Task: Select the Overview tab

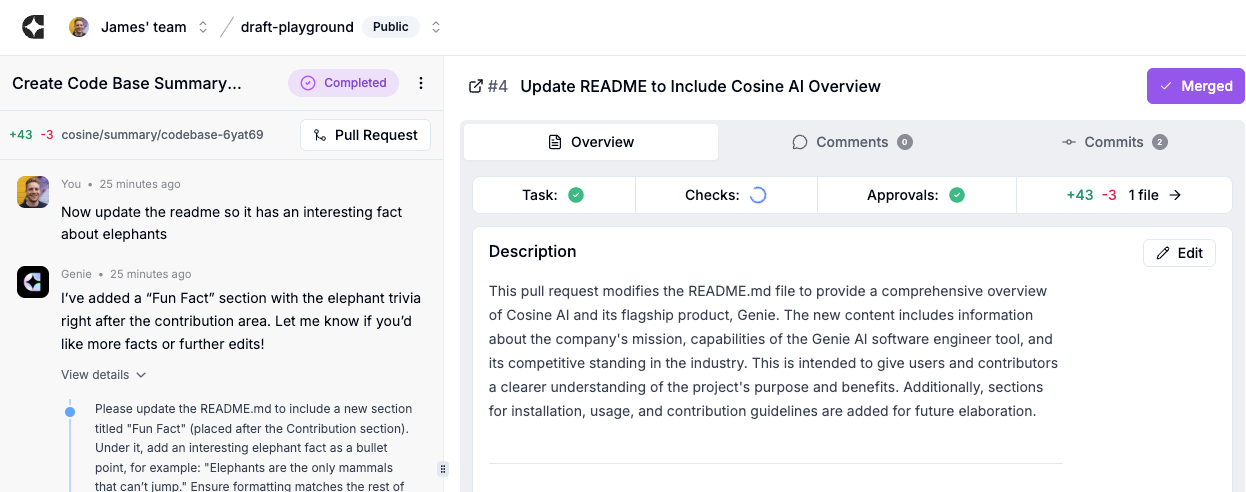Action: click(x=591, y=142)
